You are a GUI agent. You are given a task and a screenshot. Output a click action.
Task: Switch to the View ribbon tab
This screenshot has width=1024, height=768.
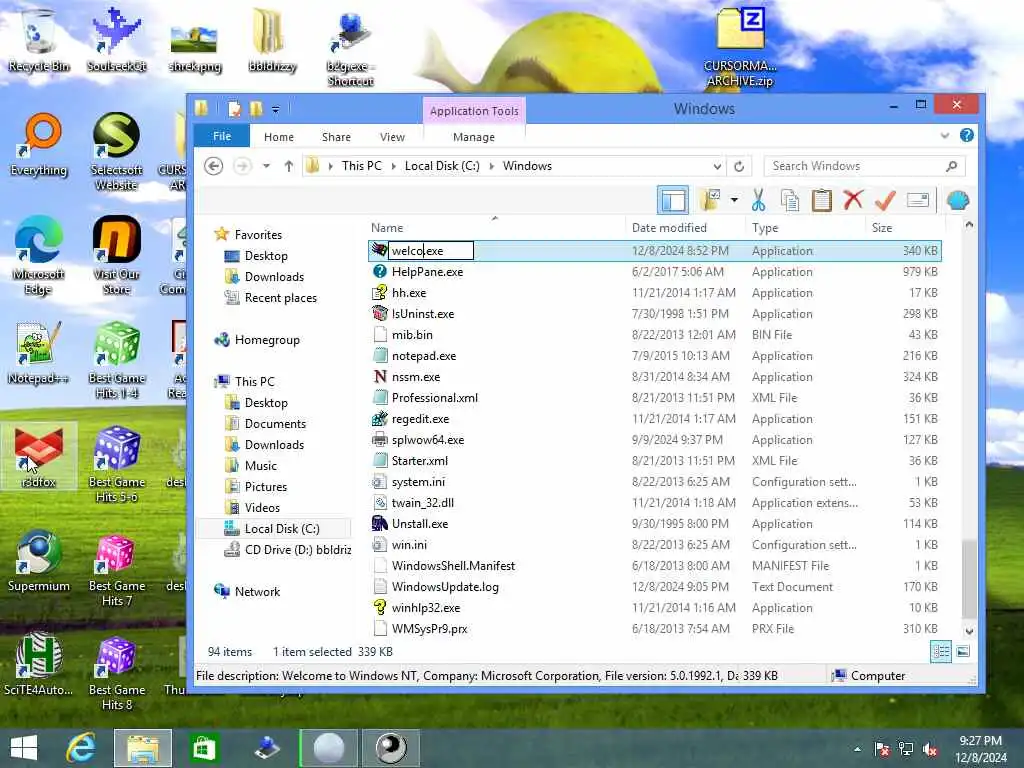tap(392, 136)
